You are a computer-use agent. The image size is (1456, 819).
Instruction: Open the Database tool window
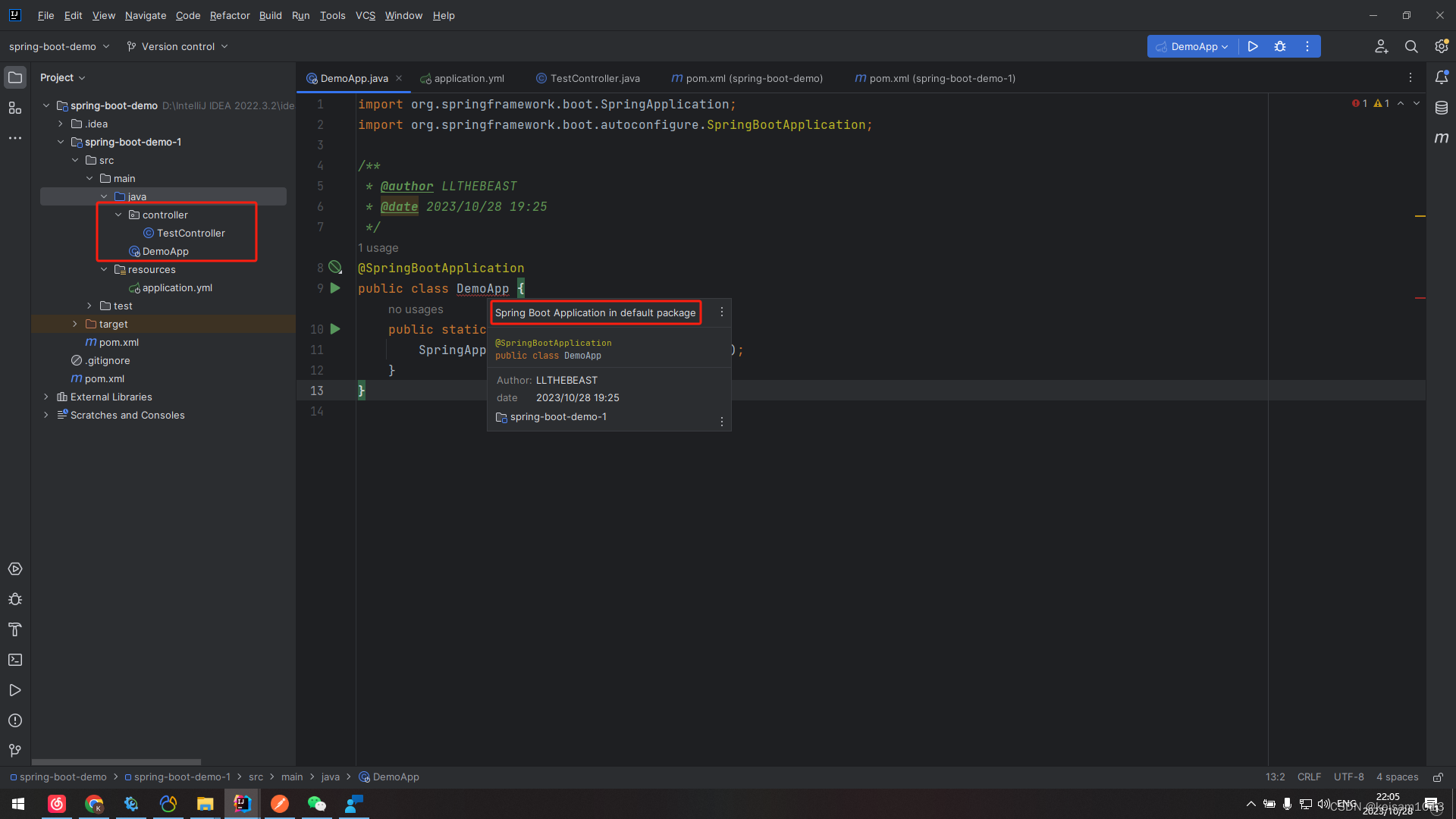[1442, 108]
